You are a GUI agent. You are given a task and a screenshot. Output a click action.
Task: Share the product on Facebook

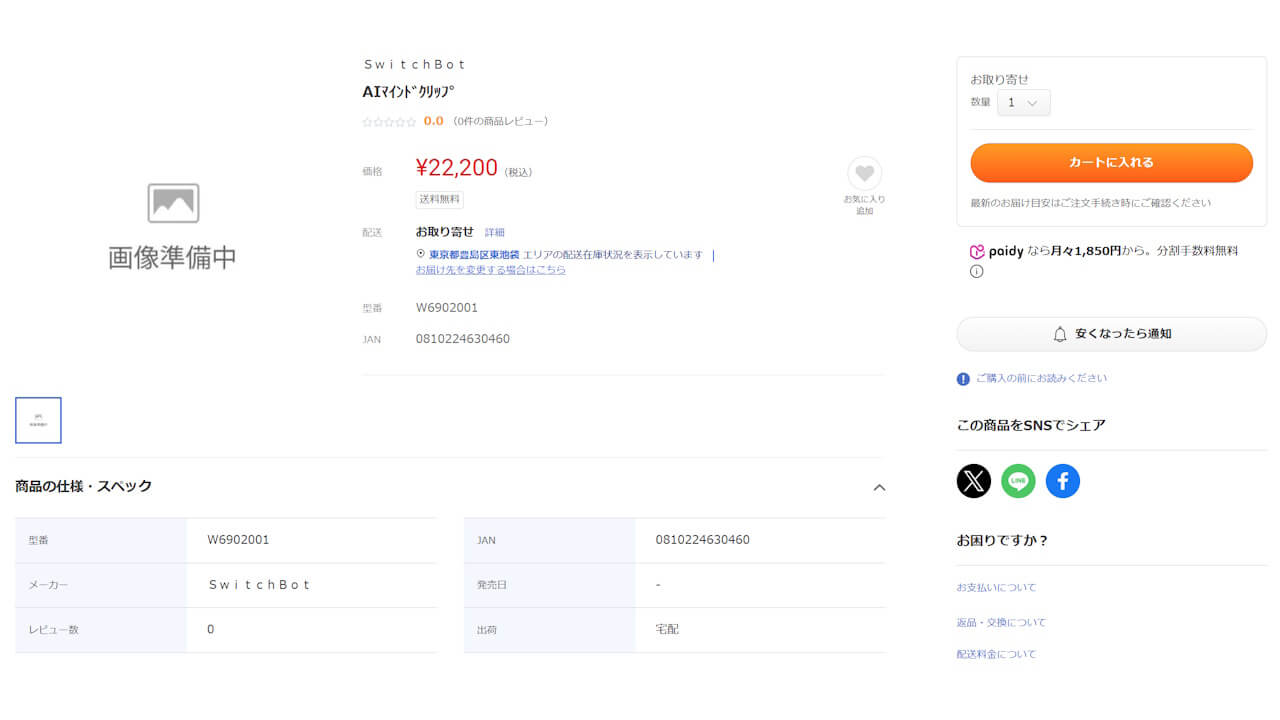[x=1063, y=481]
